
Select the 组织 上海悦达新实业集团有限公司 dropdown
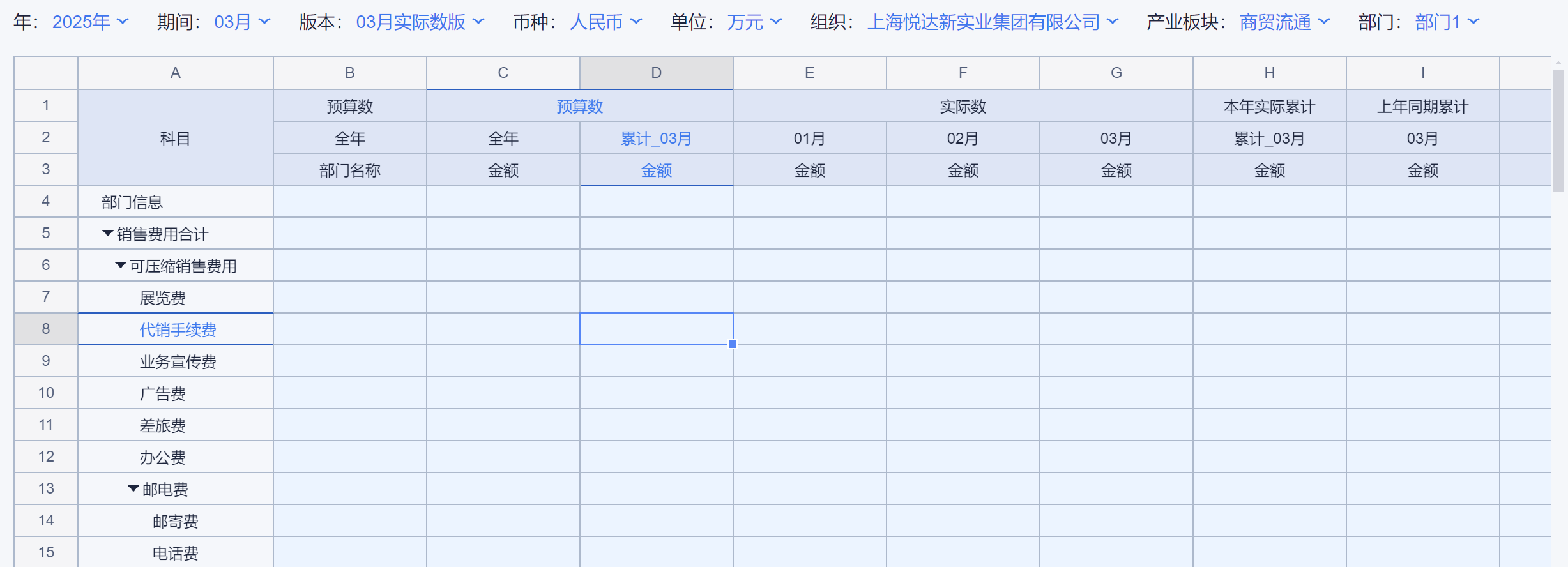(992, 22)
